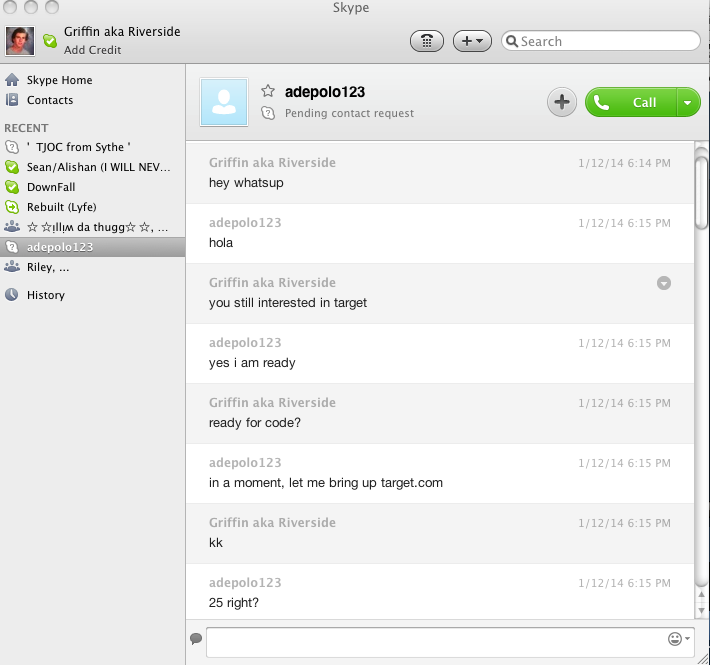This screenshot has height=665, width=710.
Task: Click the 'let me bring up target.com' message
Action: tap(326, 483)
